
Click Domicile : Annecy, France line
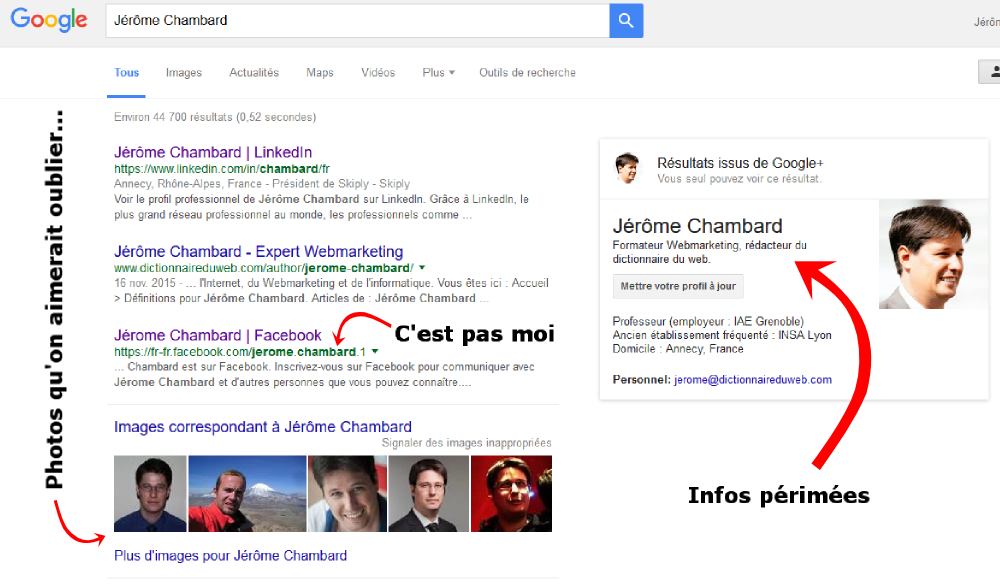pos(678,349)
